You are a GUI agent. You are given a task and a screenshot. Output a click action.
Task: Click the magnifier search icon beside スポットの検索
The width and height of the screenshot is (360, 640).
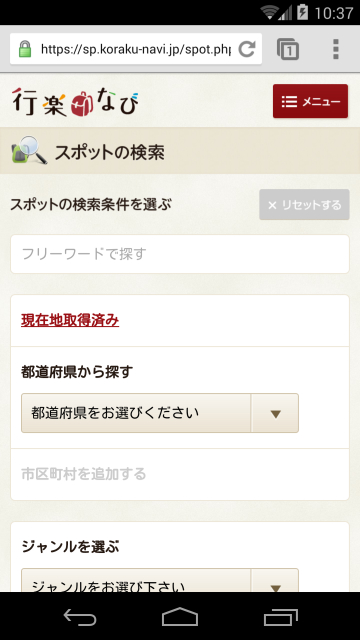(29, 150)
